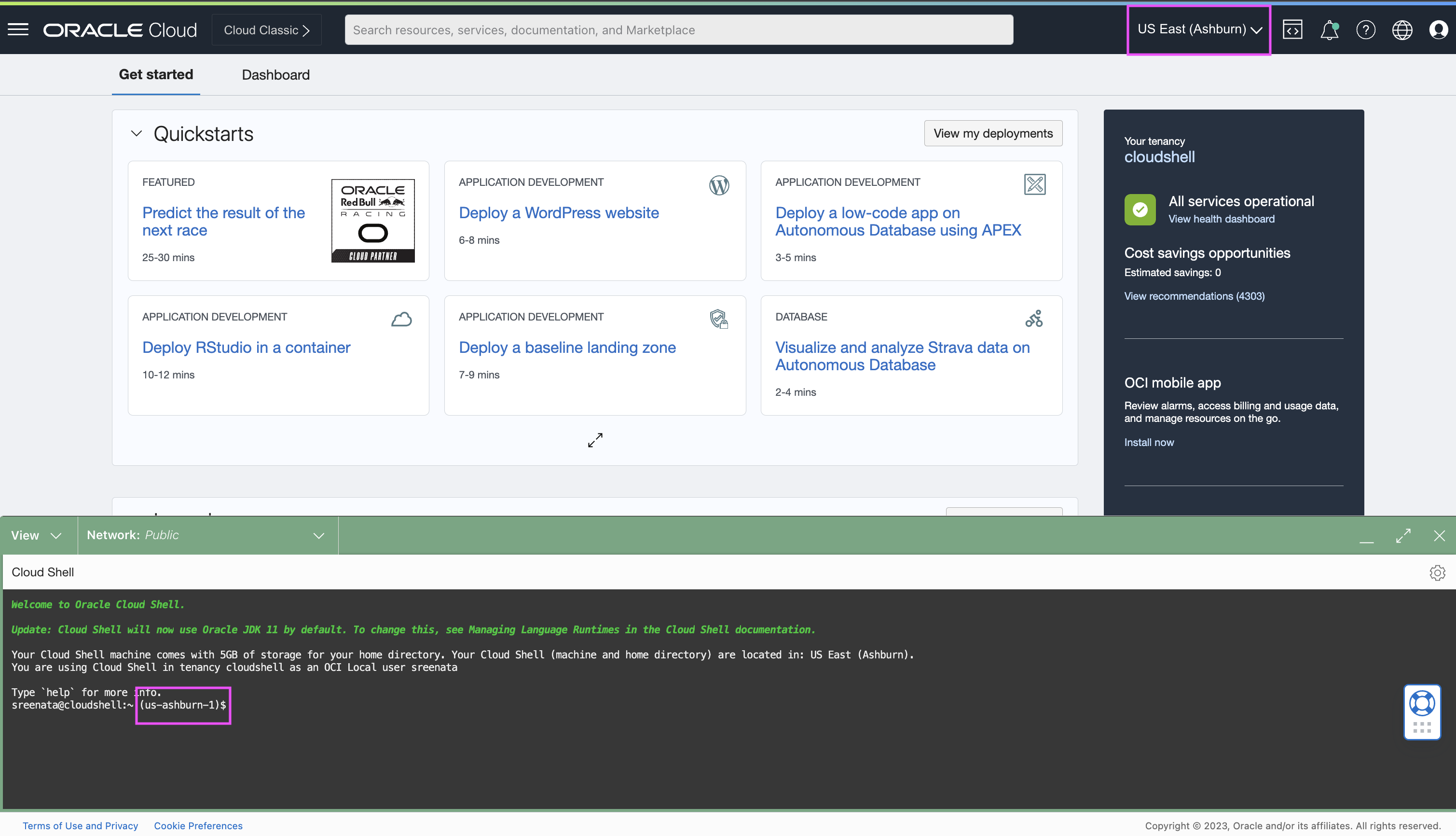Toggle the Cloud Shell Network Public setting
The width and height of the screenshot is (1456, 836).
pos(319,535)
